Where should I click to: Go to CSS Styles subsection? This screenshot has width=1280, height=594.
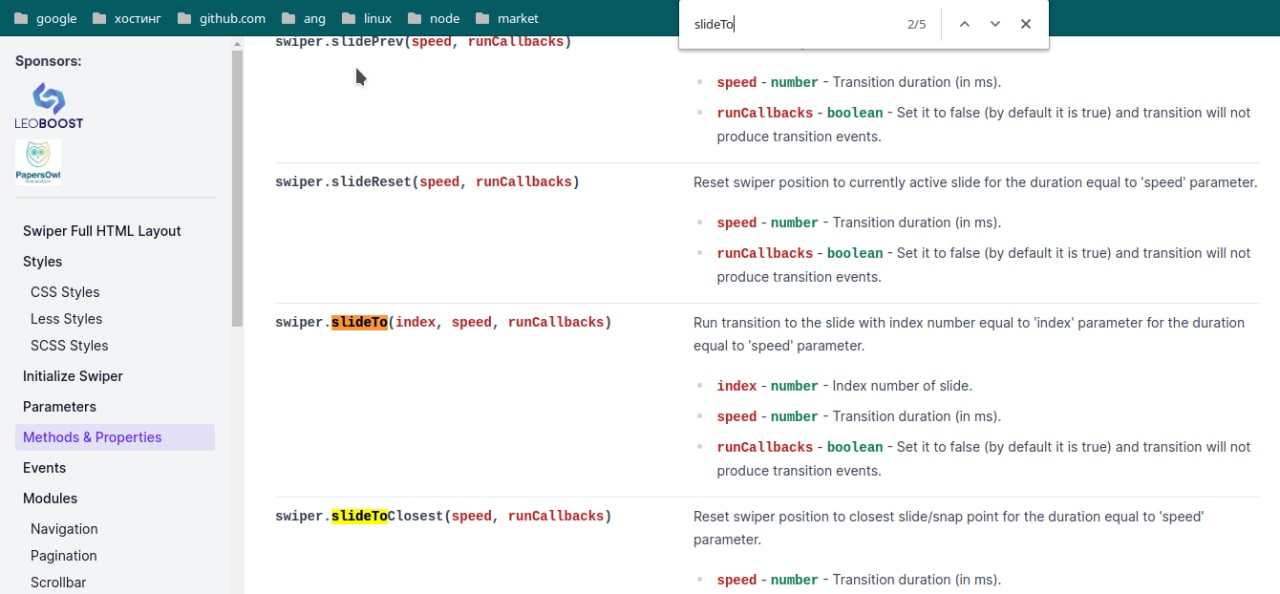coord(65,292)
